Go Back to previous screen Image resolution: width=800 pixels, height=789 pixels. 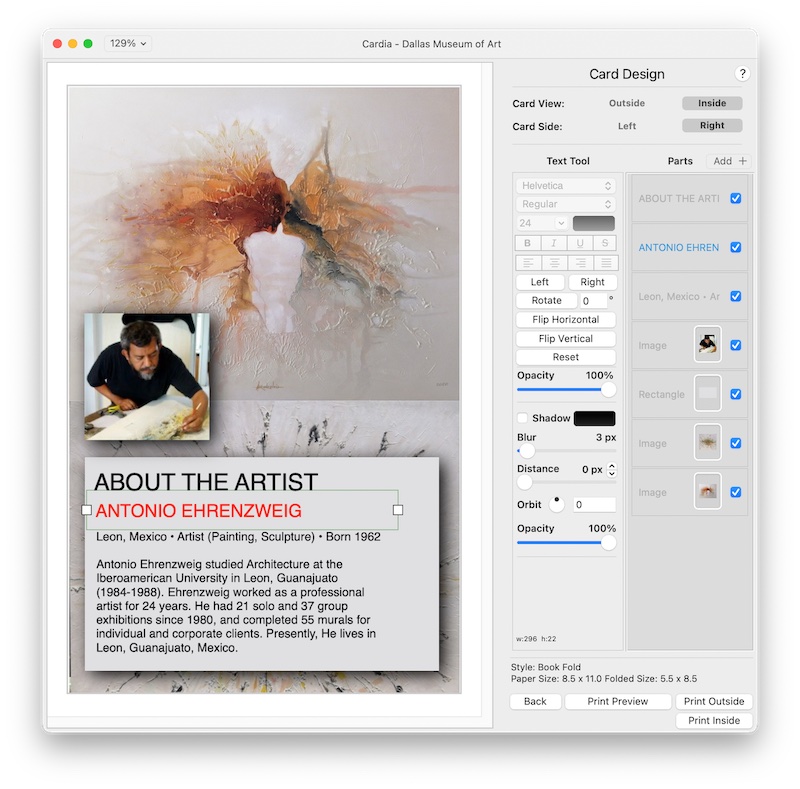[535, 701]
